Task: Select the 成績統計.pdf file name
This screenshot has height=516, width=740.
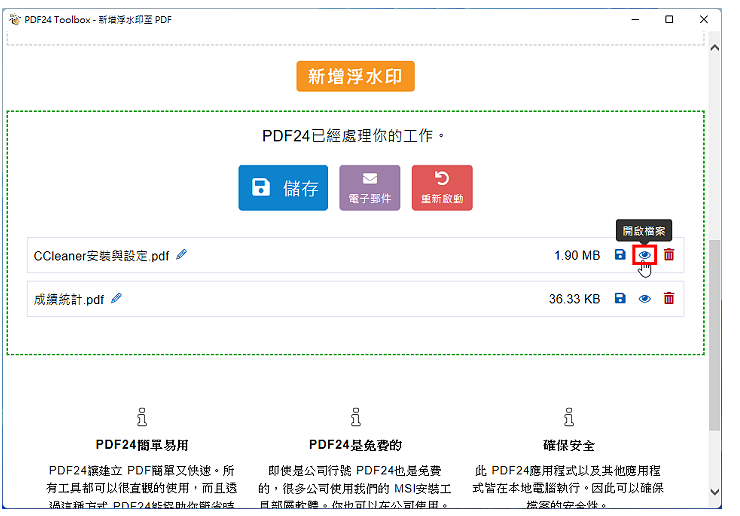Action: (69, 299)
